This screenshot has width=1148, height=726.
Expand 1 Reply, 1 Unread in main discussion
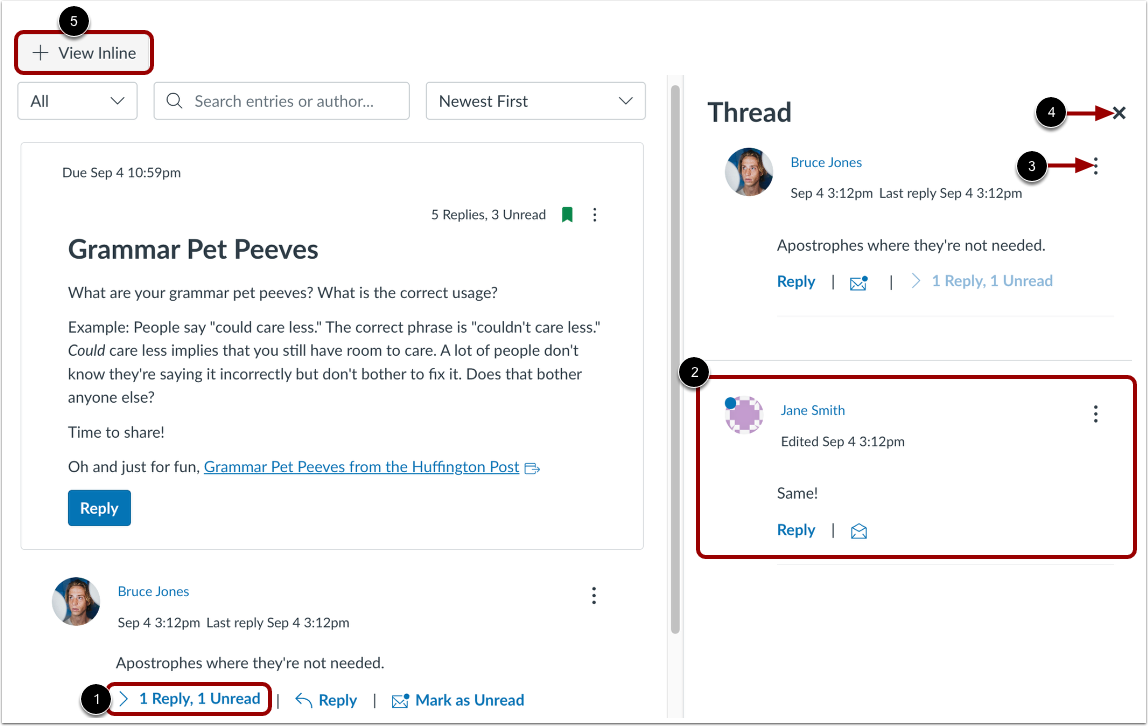[x=190, y=699]
